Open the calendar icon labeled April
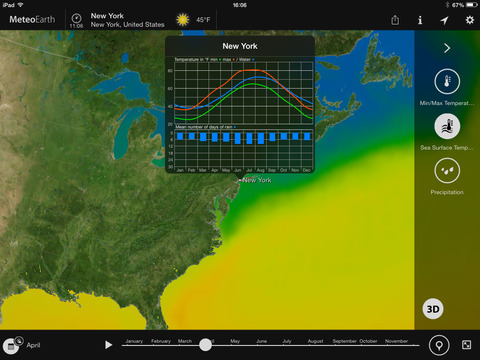The width and height of the screenshot is (480, 360). tap(11, 346)
